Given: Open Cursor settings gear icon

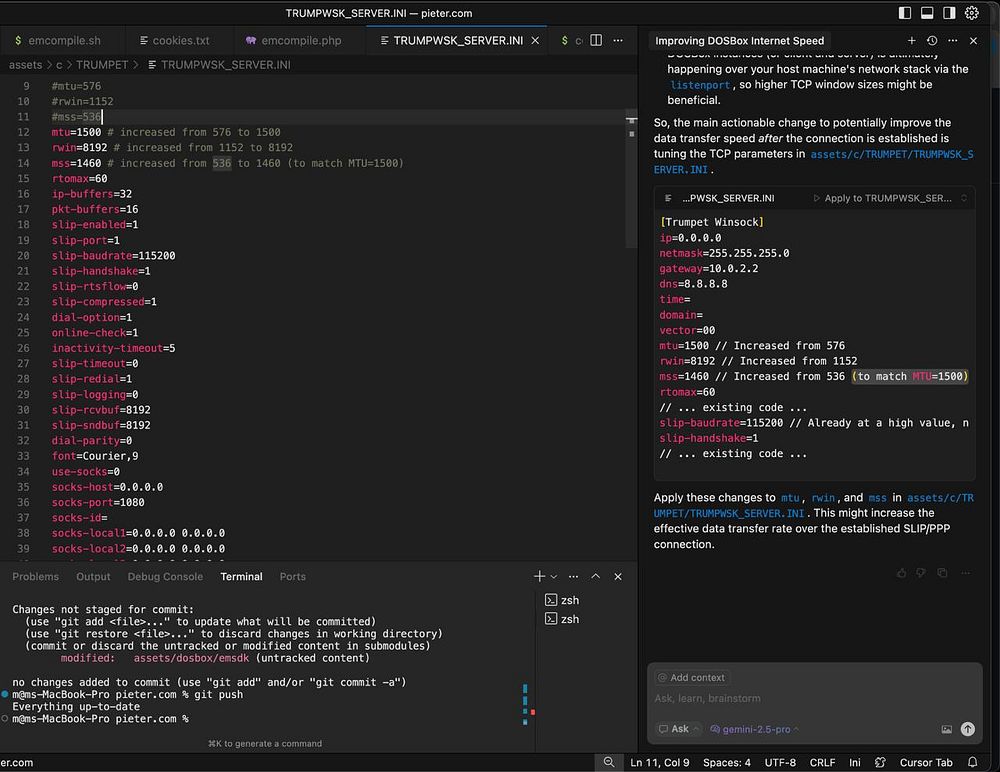Looking at the screenshot, I should (971, 13).
